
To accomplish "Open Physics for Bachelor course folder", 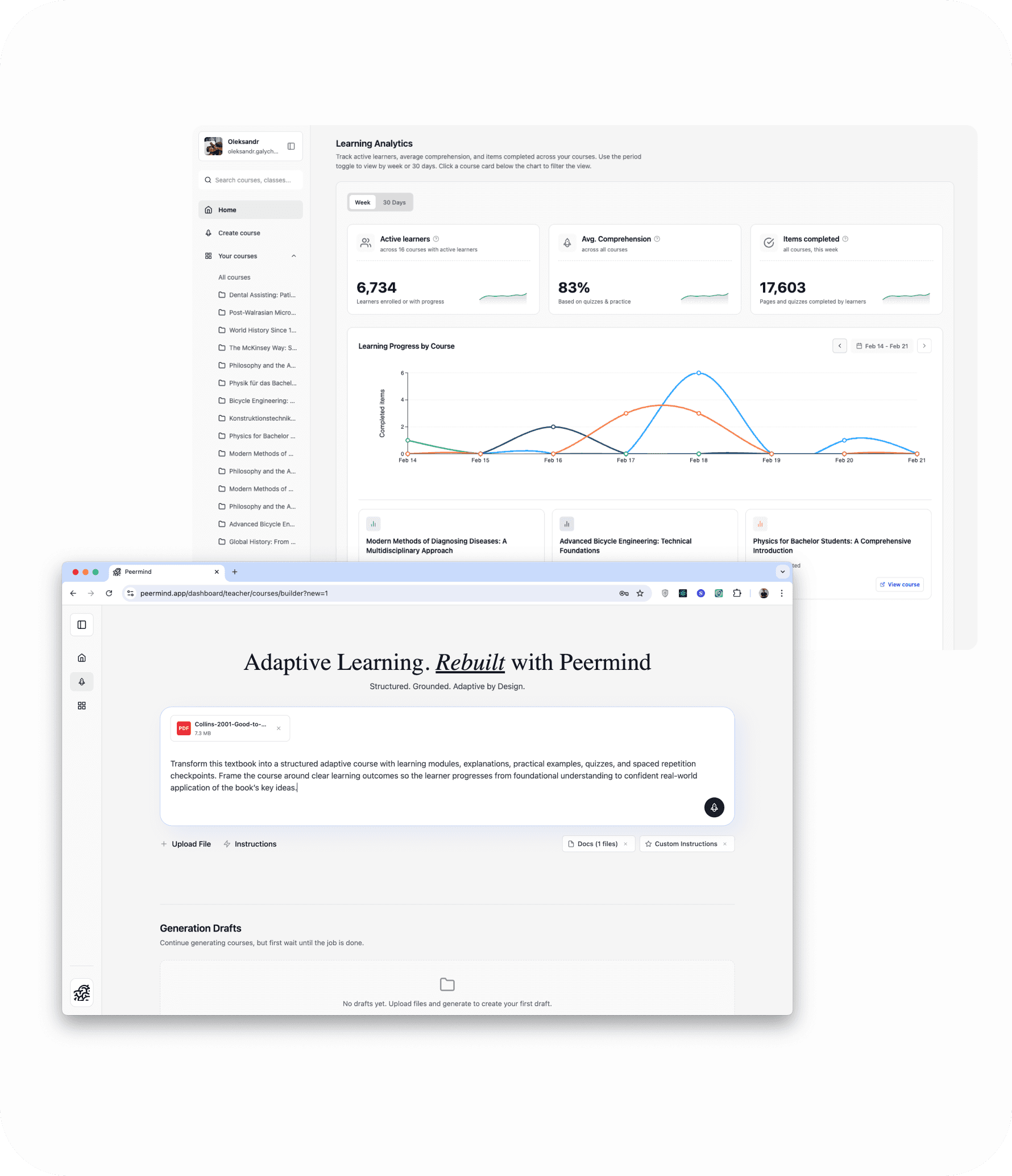I will click(258, 436).
